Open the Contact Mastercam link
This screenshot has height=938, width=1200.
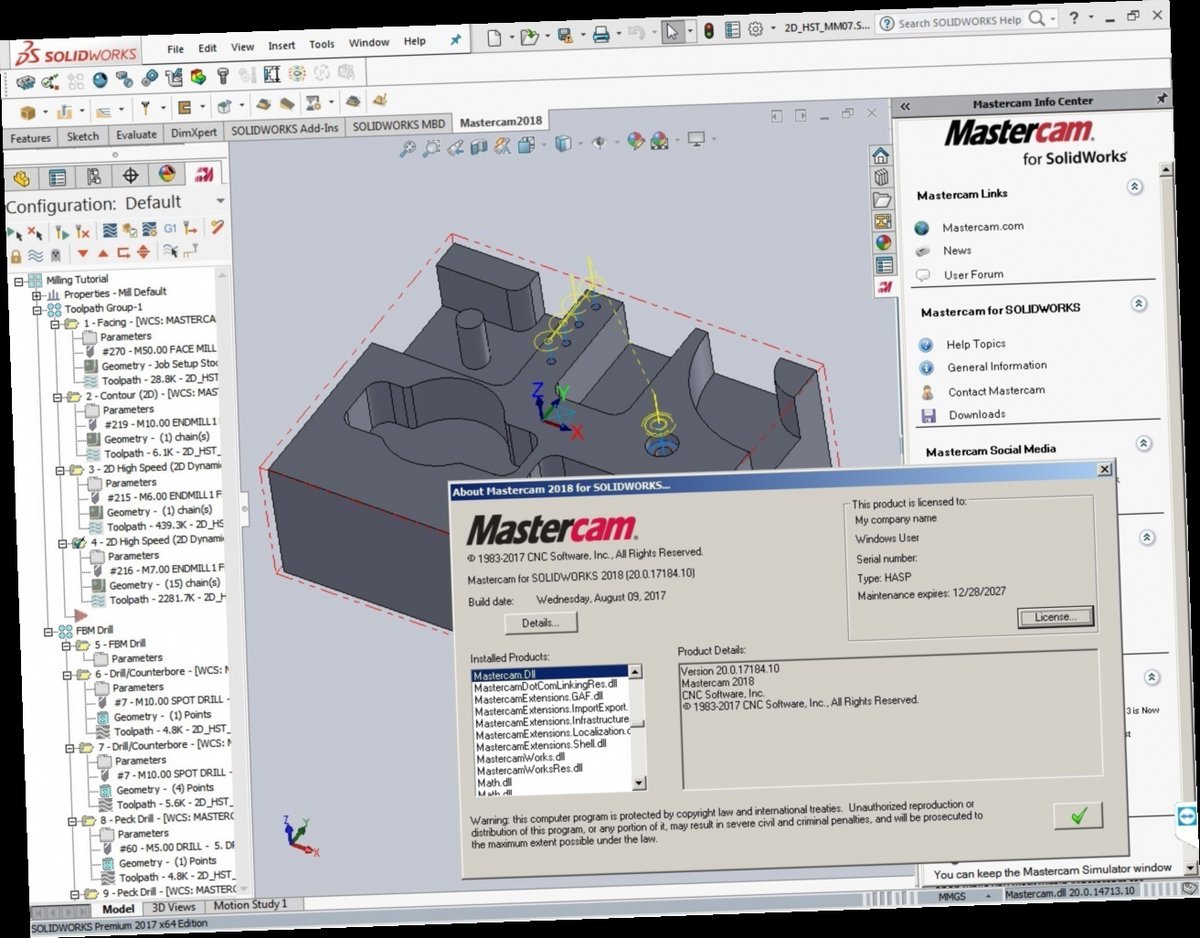pyautogui.click(x=996, y=390)
